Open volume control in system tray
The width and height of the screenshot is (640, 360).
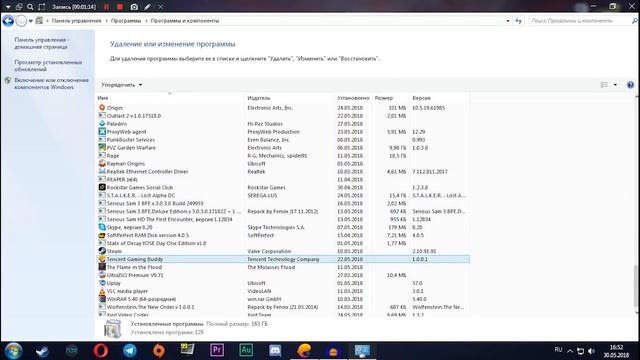pos(591,351)
